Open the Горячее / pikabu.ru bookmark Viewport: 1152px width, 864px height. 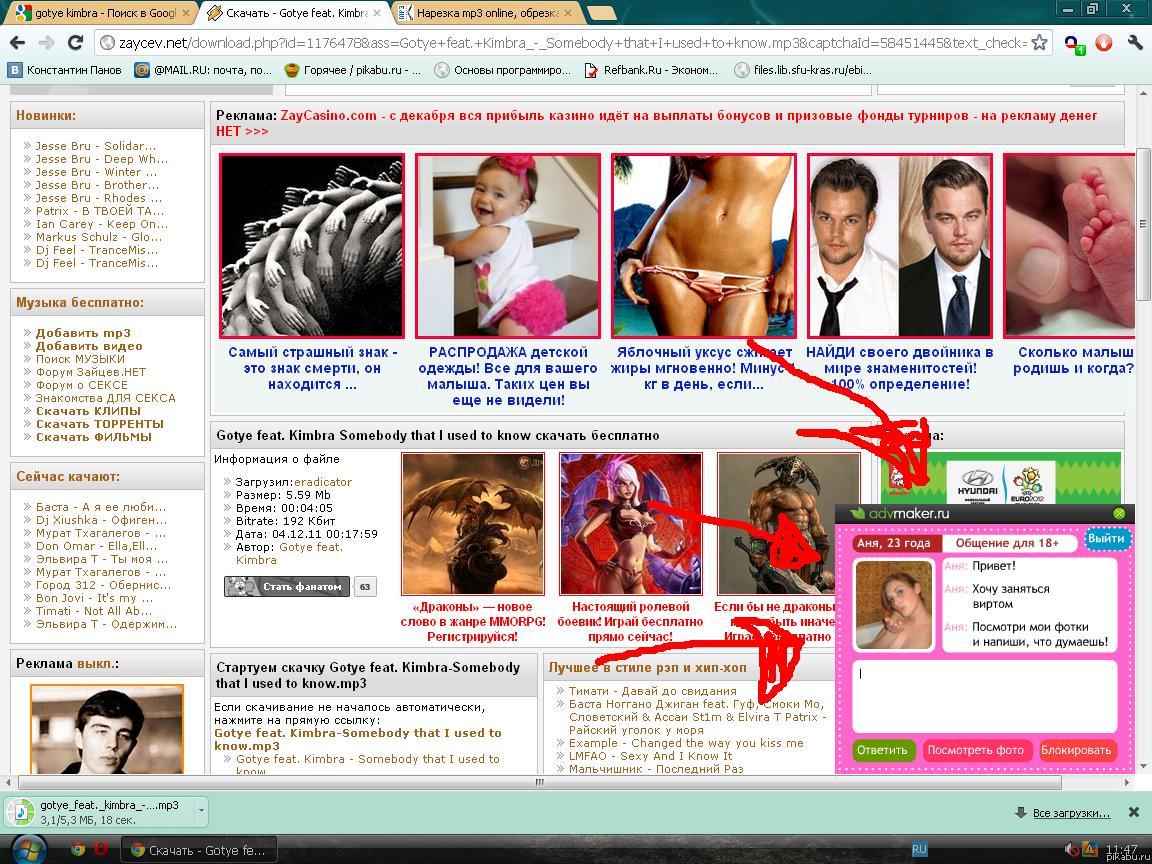(353, 71)
